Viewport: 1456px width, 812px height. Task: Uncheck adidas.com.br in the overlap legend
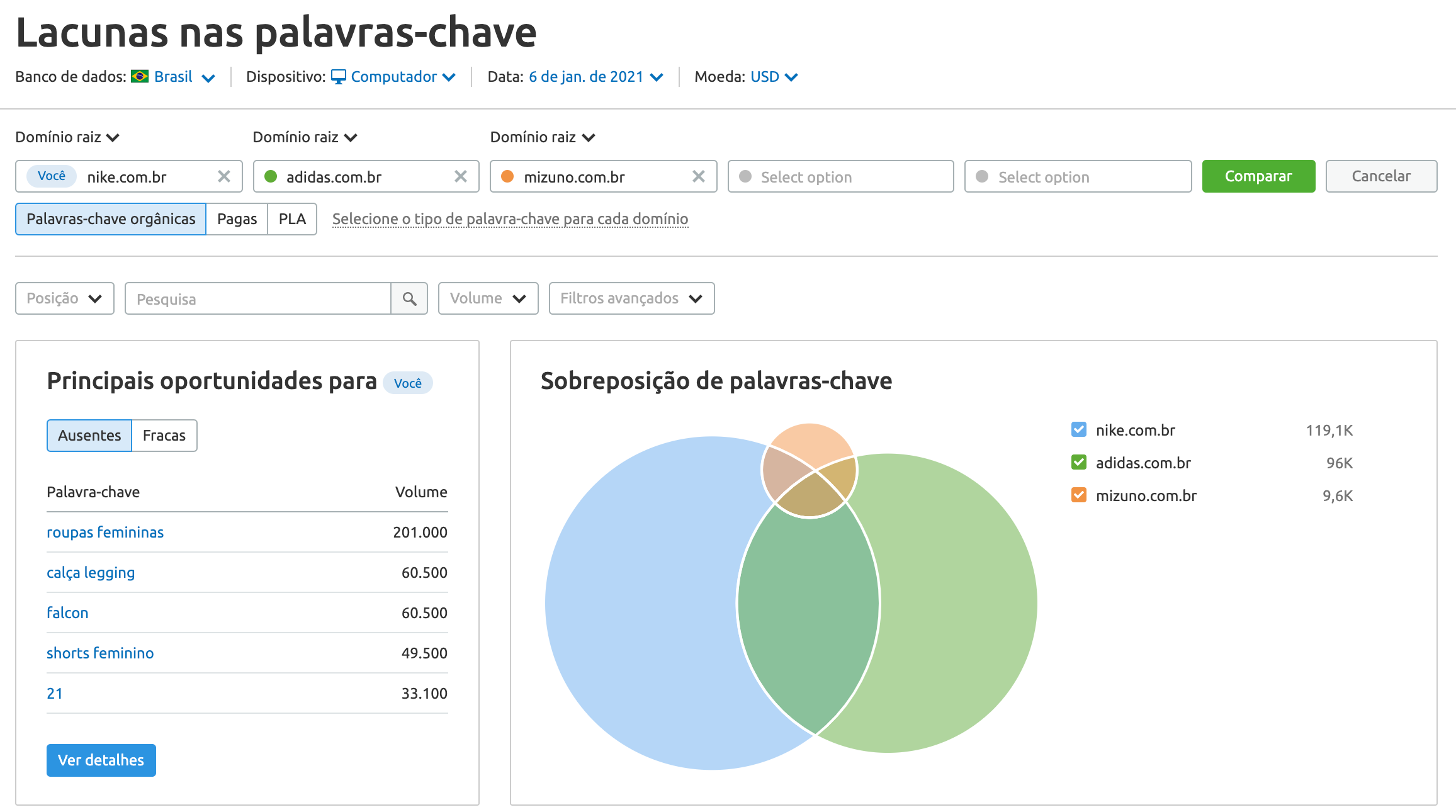1078,463
